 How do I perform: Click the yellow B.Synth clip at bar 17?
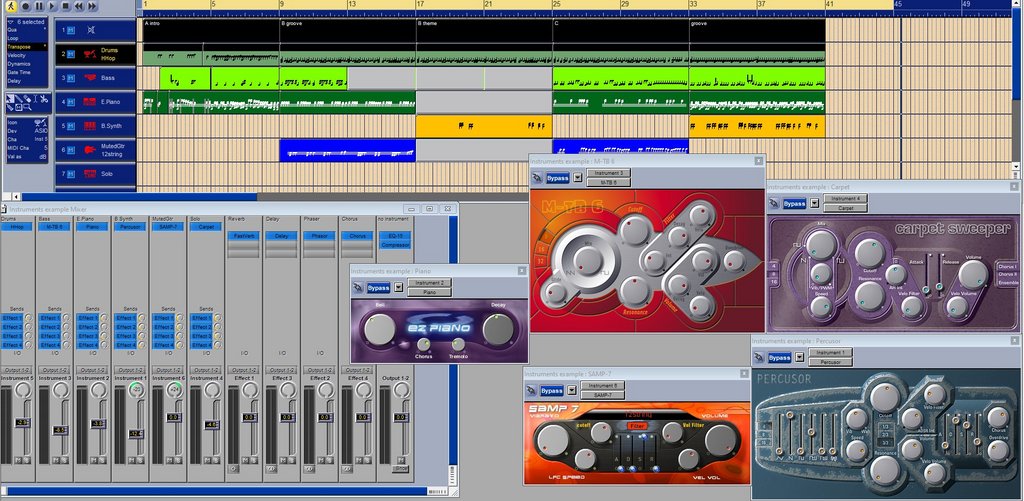pos(484,126)
